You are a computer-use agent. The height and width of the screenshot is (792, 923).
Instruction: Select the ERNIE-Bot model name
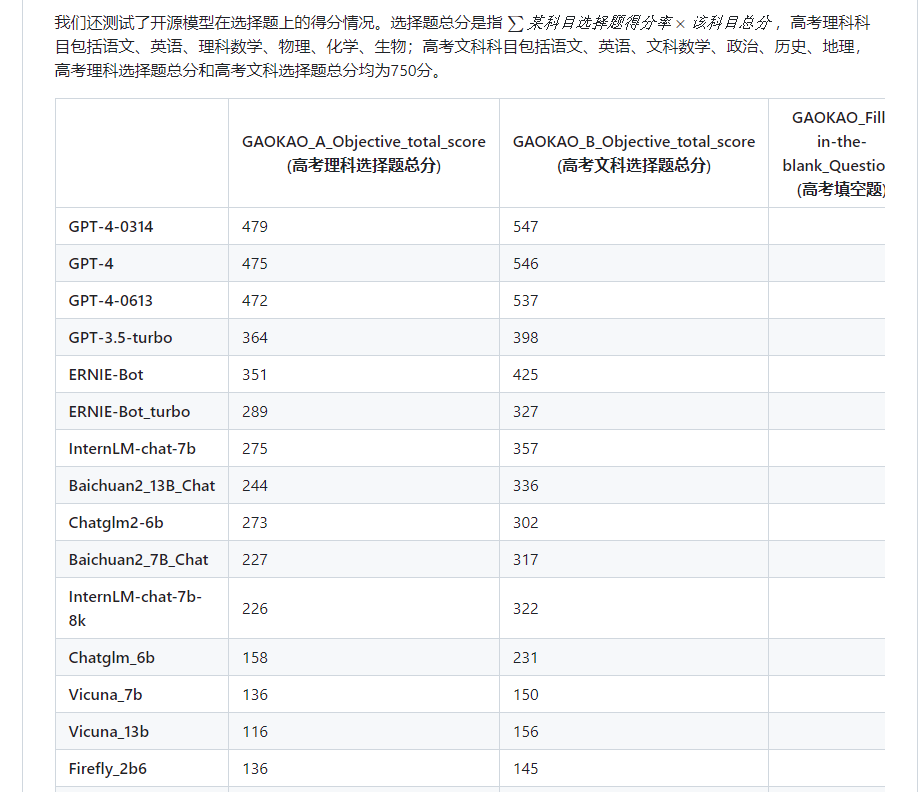(106, 375)
